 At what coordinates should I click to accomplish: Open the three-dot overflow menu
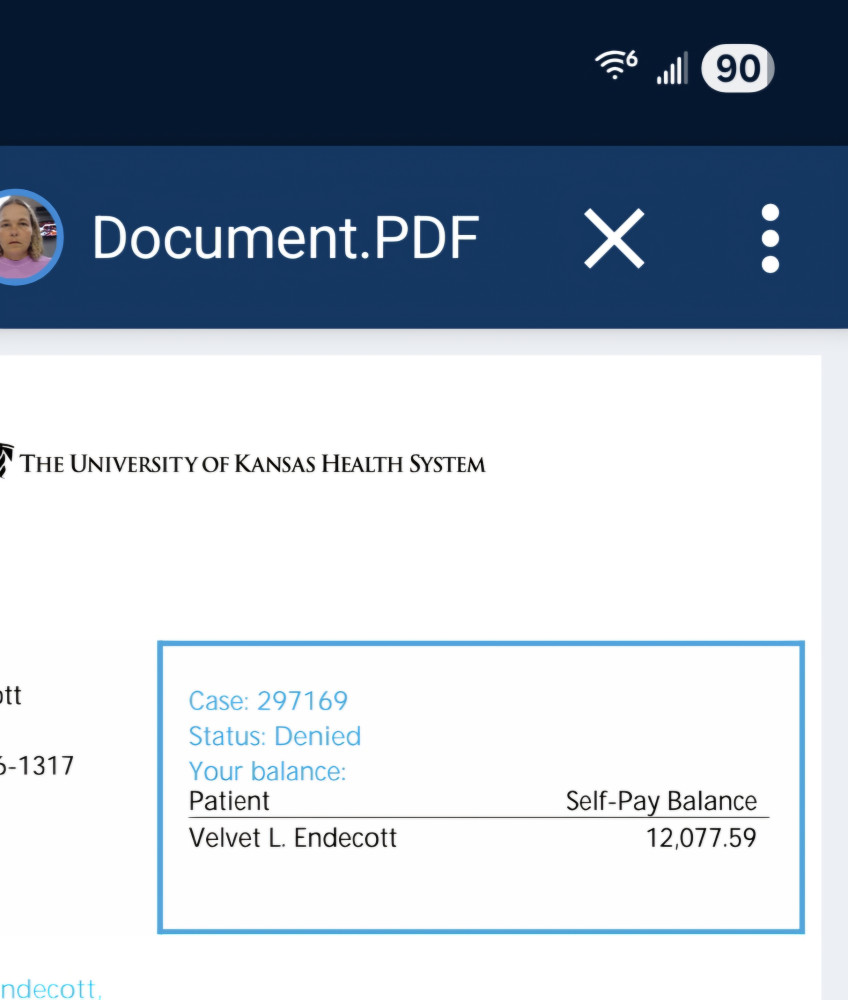(769, 239)
